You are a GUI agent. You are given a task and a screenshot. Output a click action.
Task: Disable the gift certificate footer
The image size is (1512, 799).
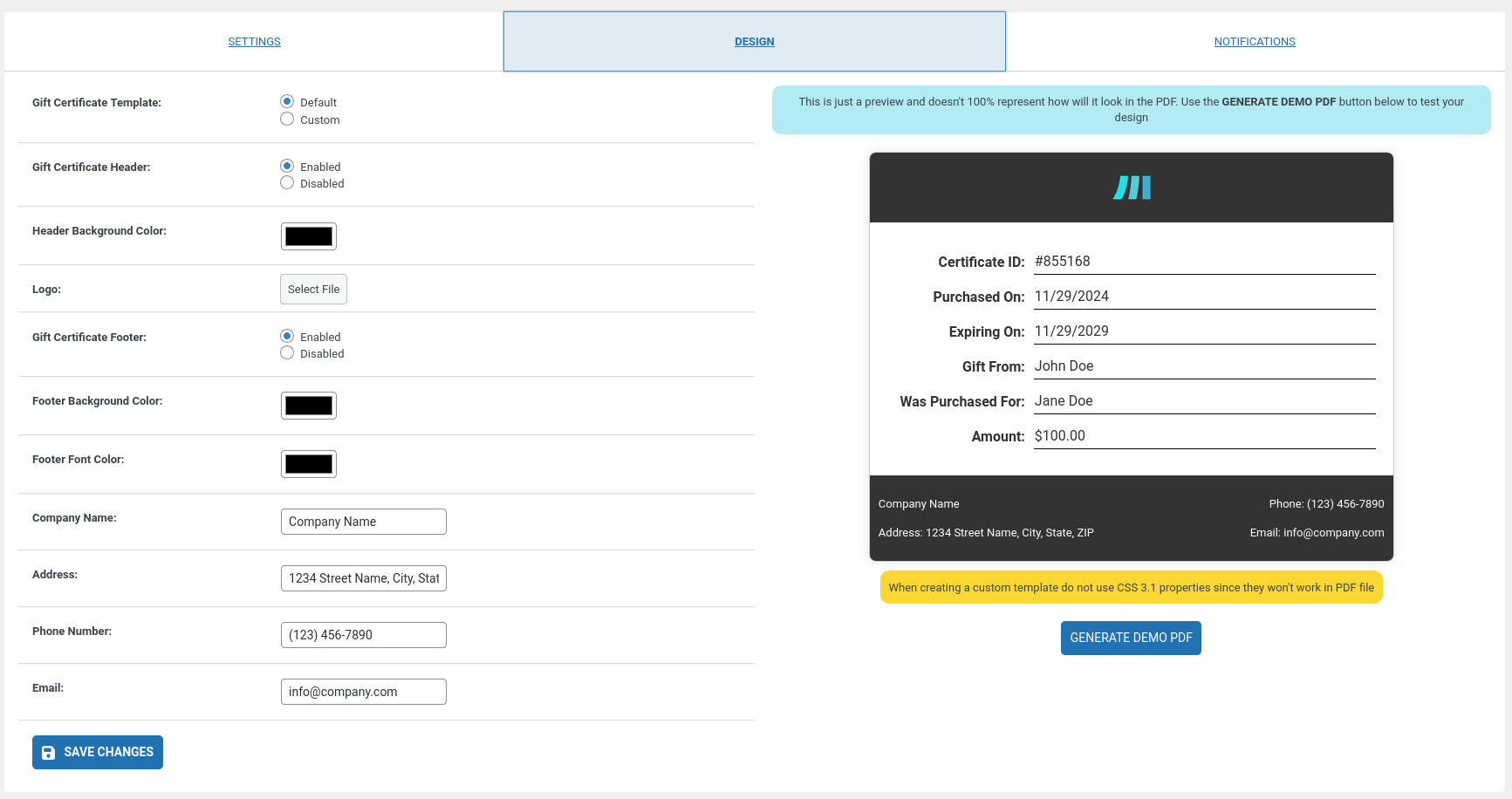tap(287, 353)
